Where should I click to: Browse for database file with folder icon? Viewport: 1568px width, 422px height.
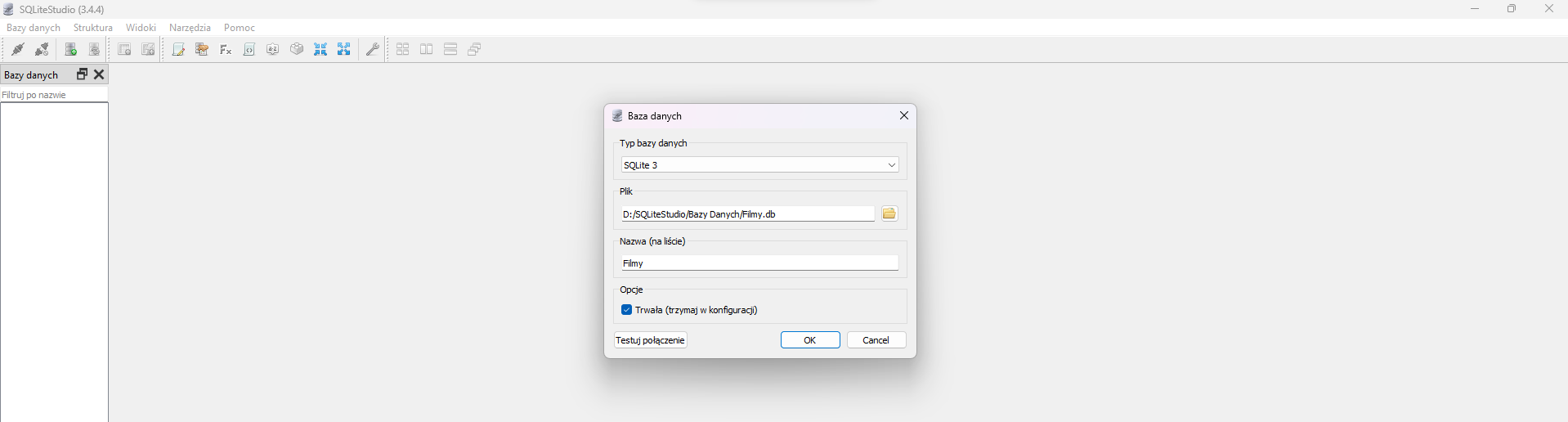(x=889, y=213)
